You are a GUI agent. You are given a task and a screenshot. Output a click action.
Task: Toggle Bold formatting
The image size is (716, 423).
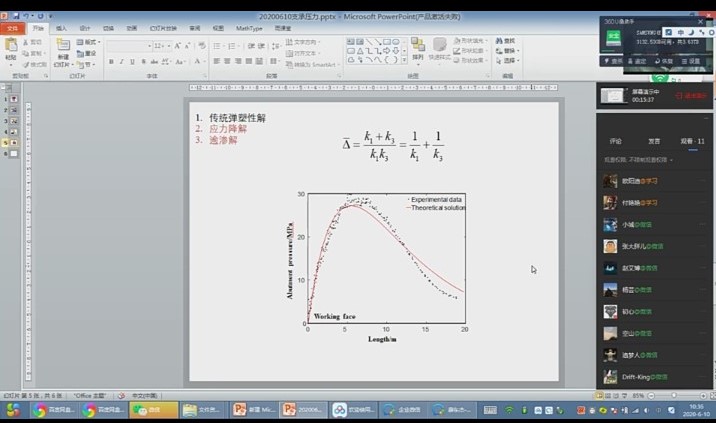[111, 61]
